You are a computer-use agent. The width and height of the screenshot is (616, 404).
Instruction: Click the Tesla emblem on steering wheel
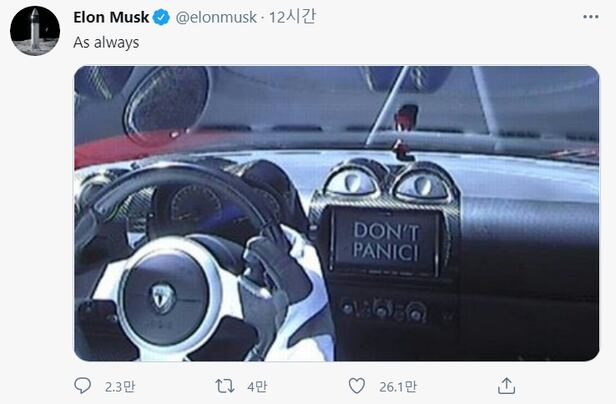pyautogui.click(x=163, y=297)
